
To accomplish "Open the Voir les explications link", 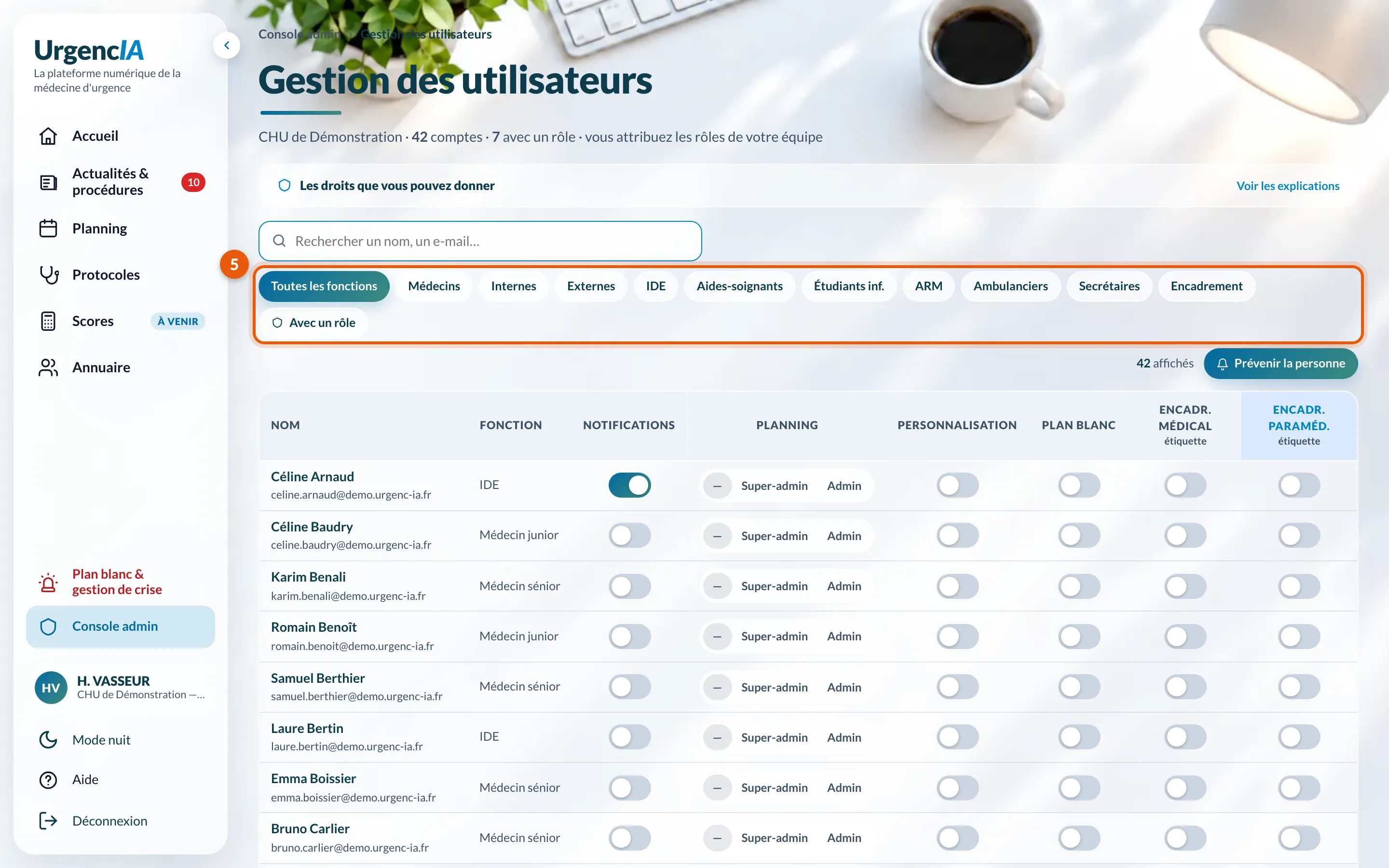I will coord(1287,186).
